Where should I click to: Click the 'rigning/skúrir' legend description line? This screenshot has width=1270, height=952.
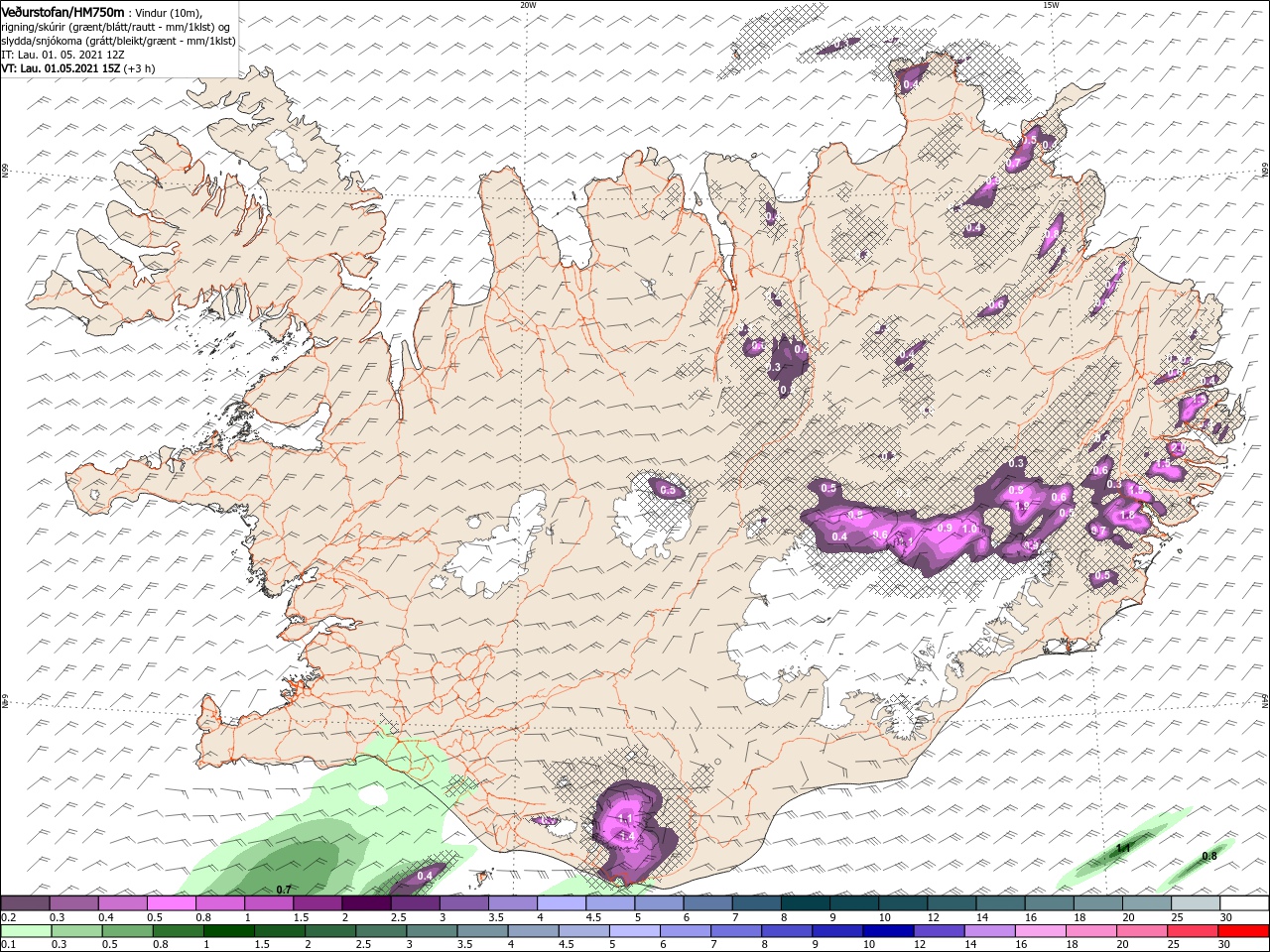[116, 27]
